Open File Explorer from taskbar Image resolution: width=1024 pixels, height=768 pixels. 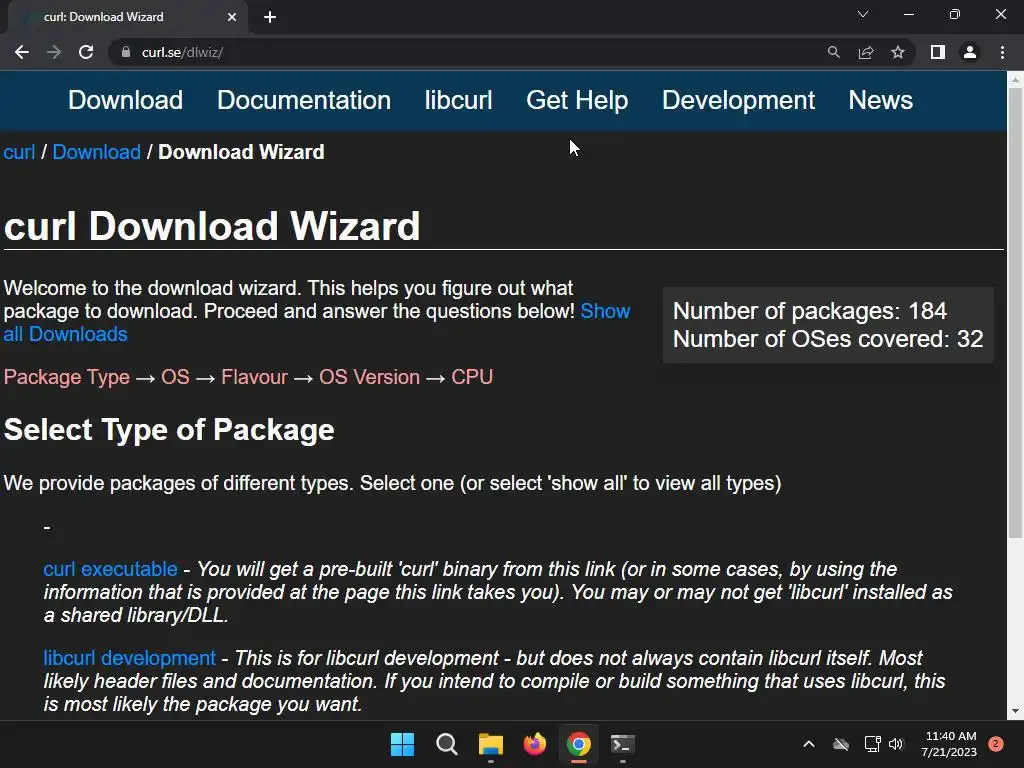(490, 744)
